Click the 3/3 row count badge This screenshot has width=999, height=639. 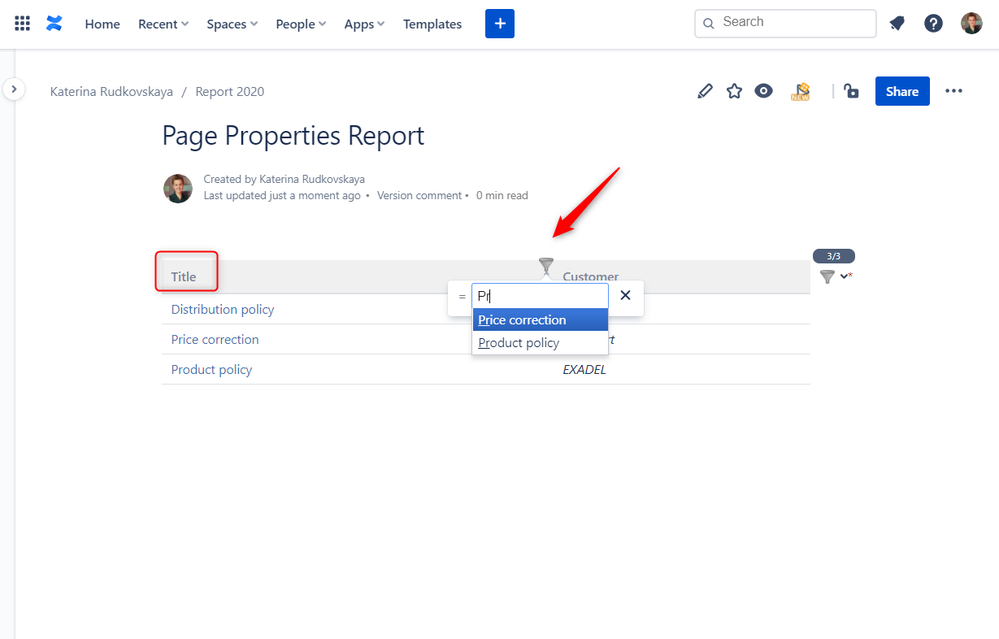[833, 256]
